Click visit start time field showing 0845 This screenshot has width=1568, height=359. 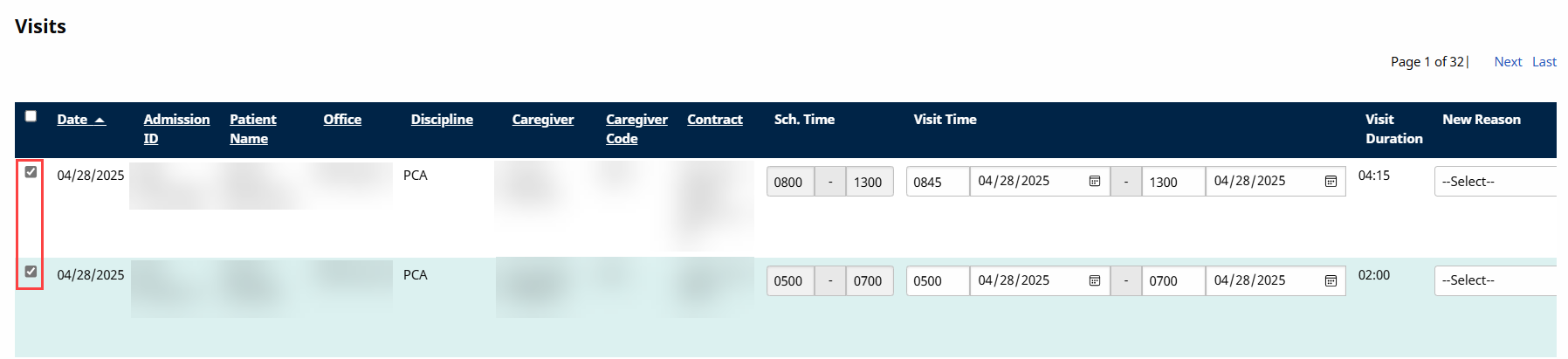pos(937,182)
